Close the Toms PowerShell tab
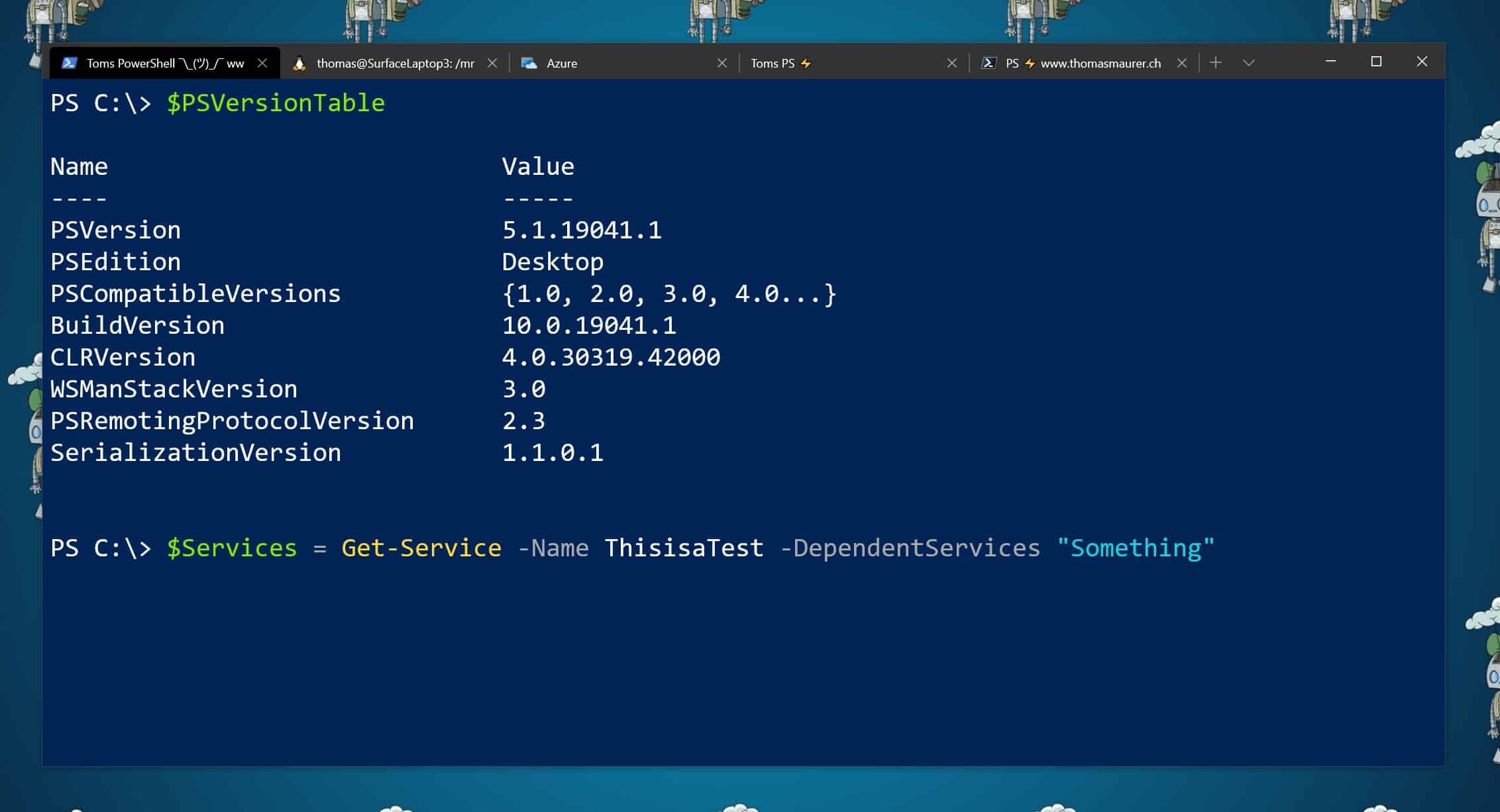The height and width of the screenshot is (812, 1500). coord(264,63)
